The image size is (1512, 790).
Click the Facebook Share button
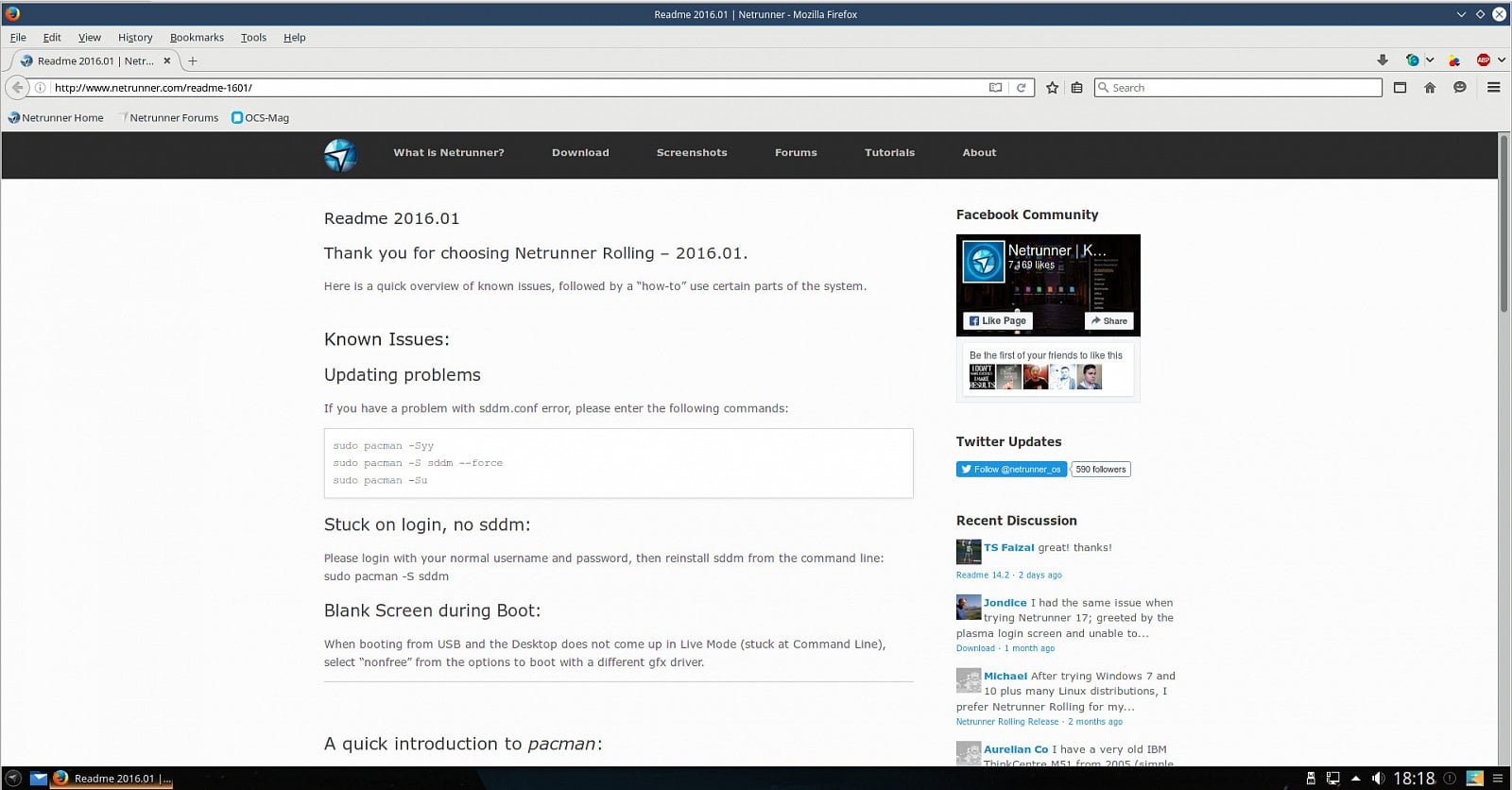pos(1109,321)
